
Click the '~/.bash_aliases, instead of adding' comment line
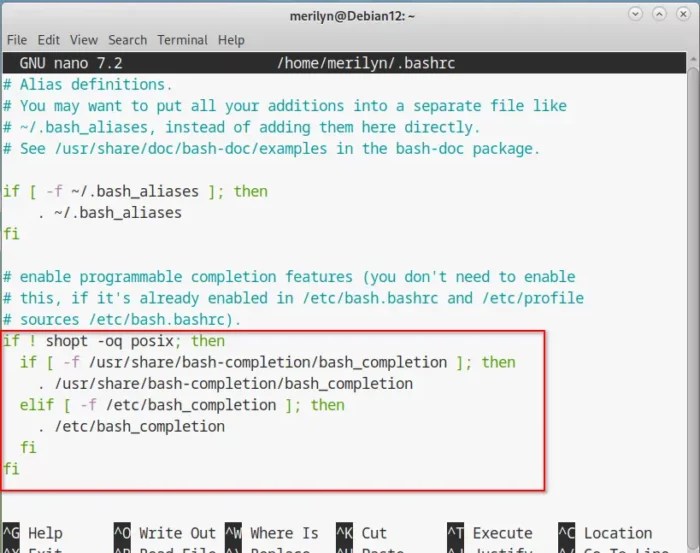tap(242, 127)
